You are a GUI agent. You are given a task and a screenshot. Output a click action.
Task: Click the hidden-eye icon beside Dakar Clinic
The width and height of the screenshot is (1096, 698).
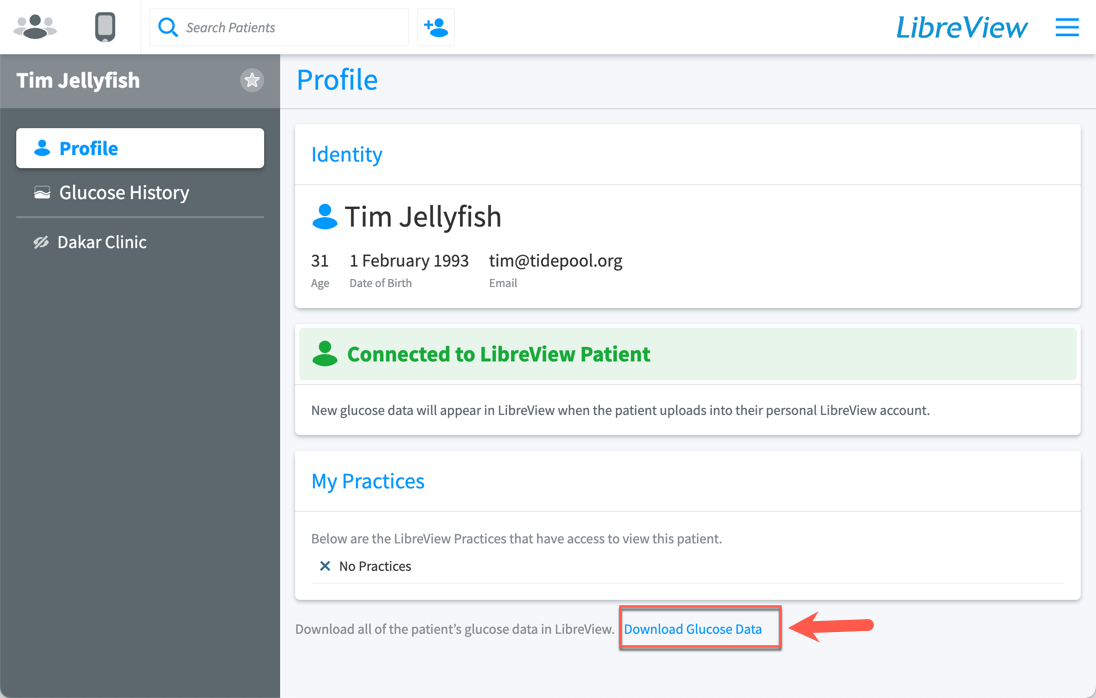tap(41, 242)
